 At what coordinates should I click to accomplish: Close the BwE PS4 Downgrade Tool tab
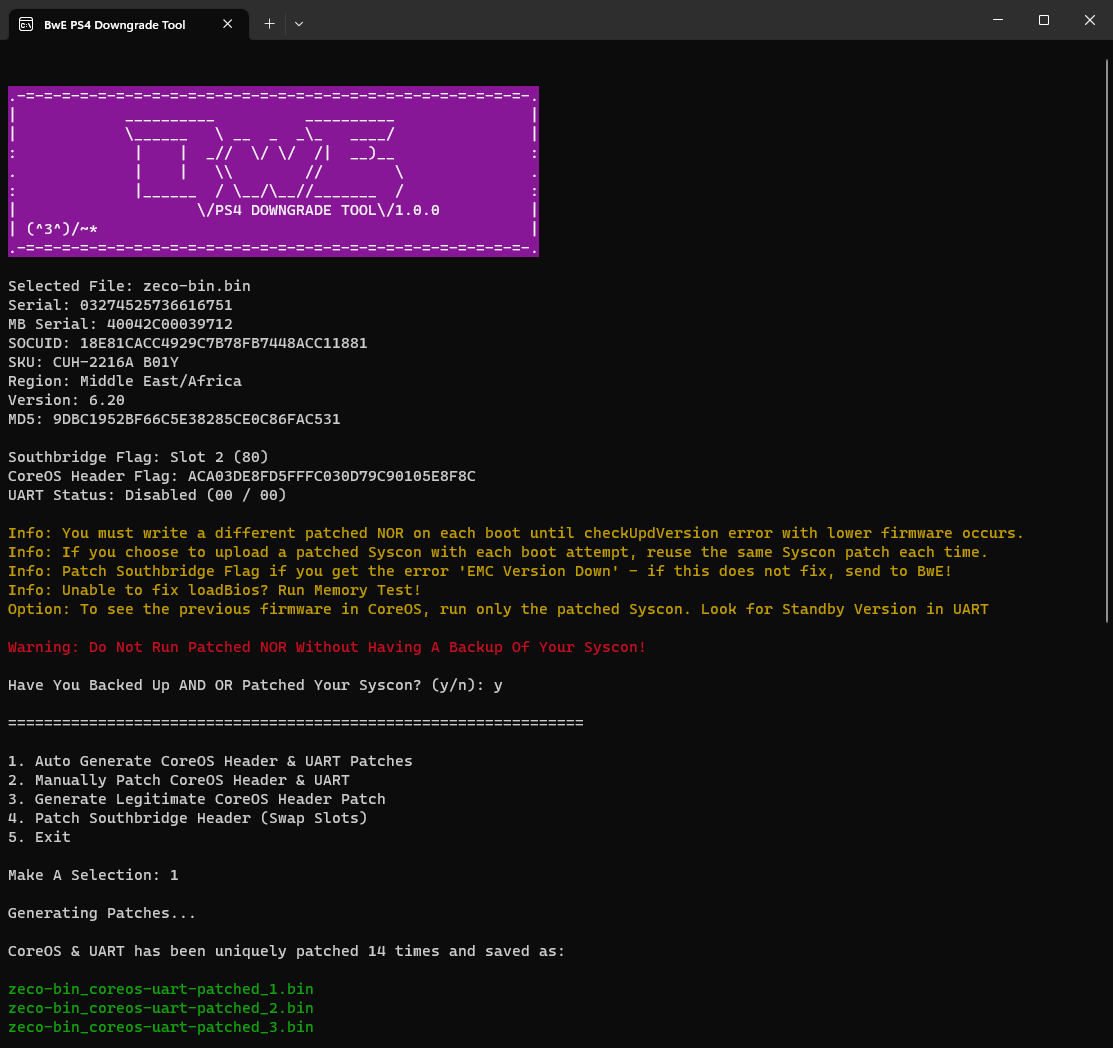click(x=227, y=24)
